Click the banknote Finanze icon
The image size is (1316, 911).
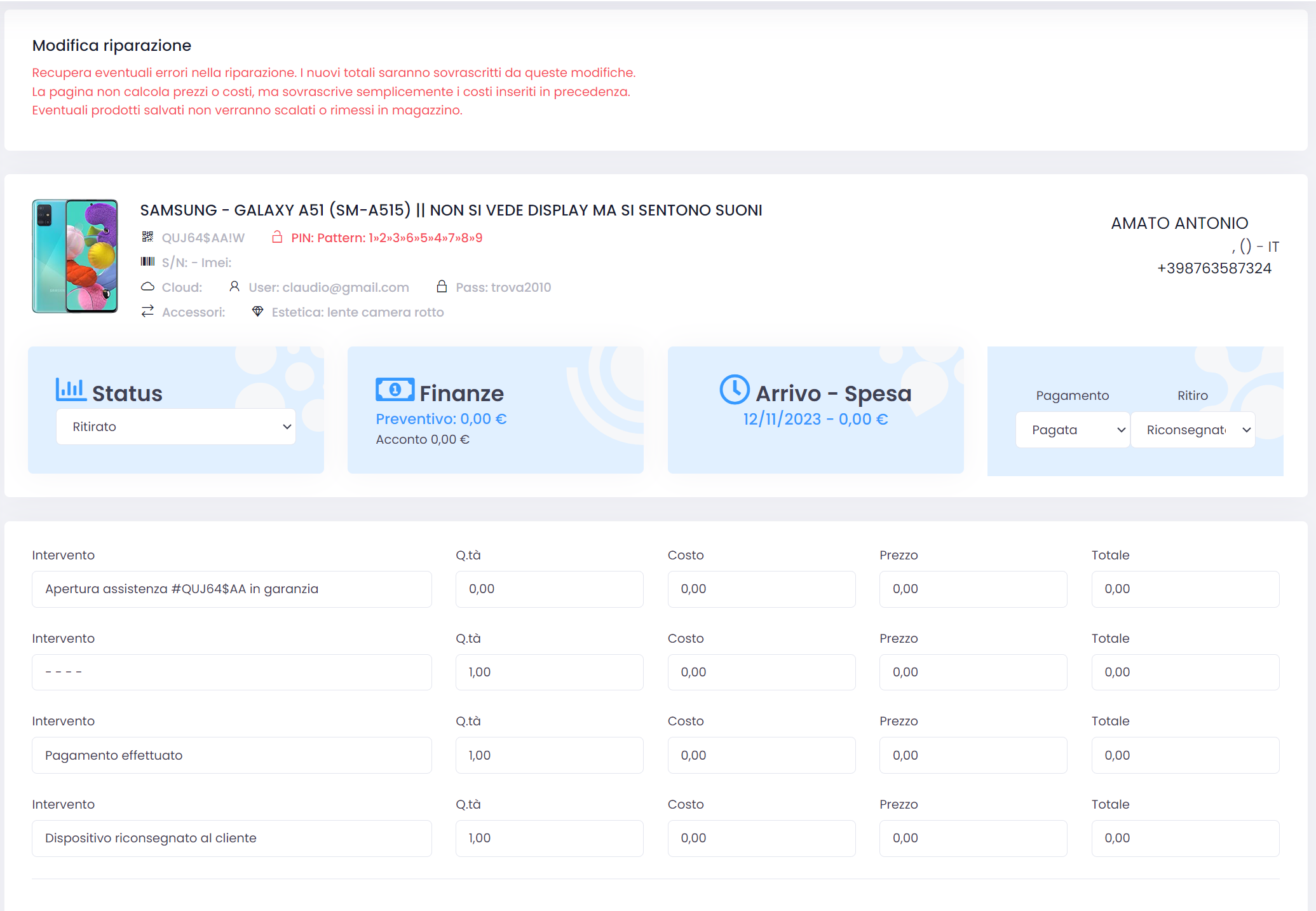coord(395,390)
